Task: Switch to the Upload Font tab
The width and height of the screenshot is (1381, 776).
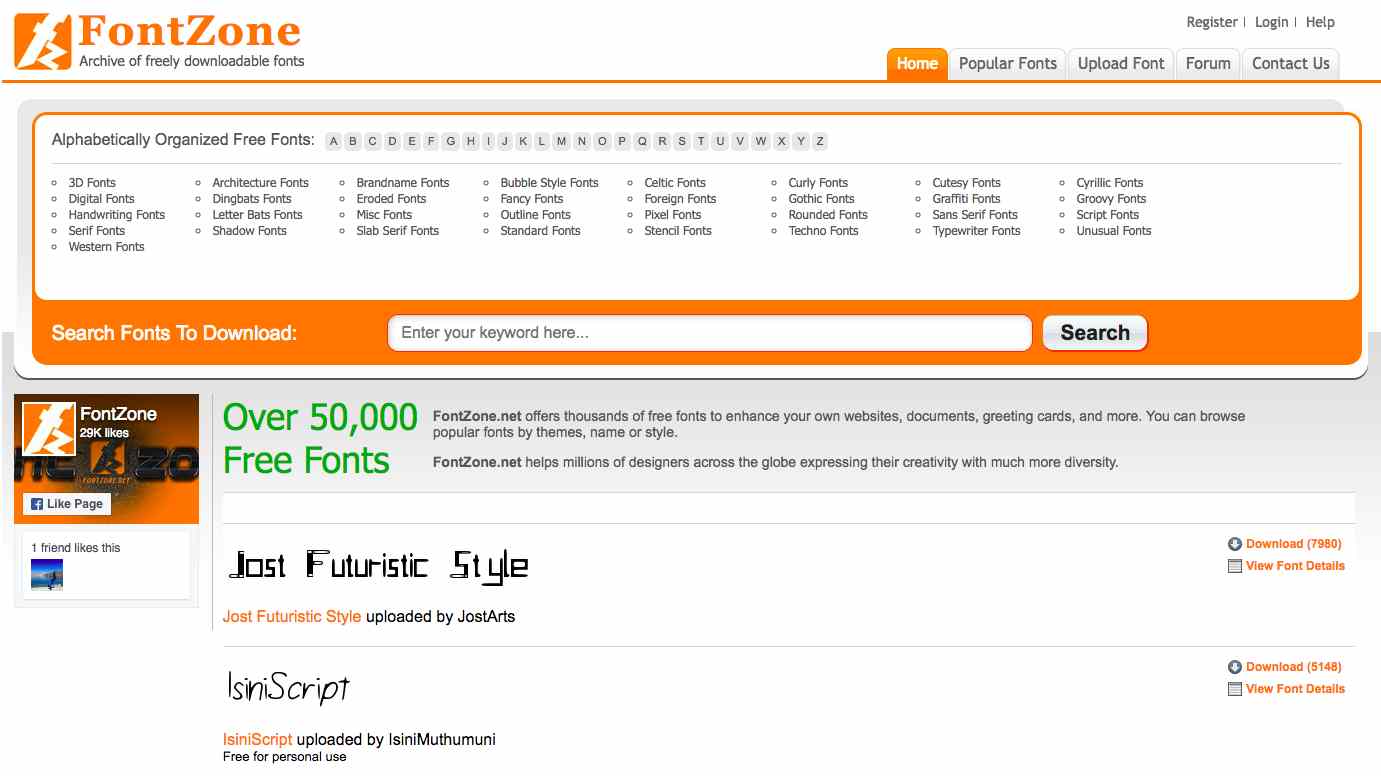Action: [x=1120, y=63]
